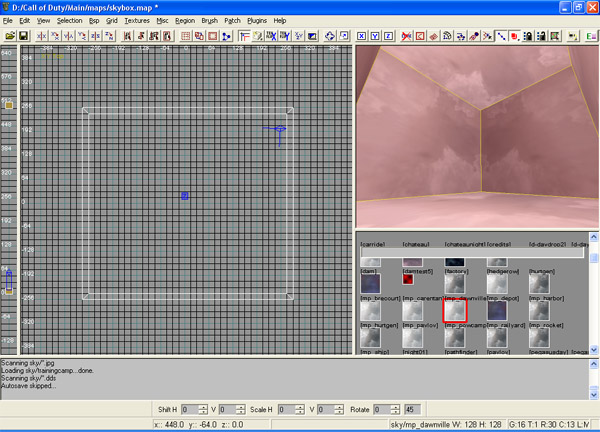Select the hedgerow sky texture thumbnail

(497, 284)
